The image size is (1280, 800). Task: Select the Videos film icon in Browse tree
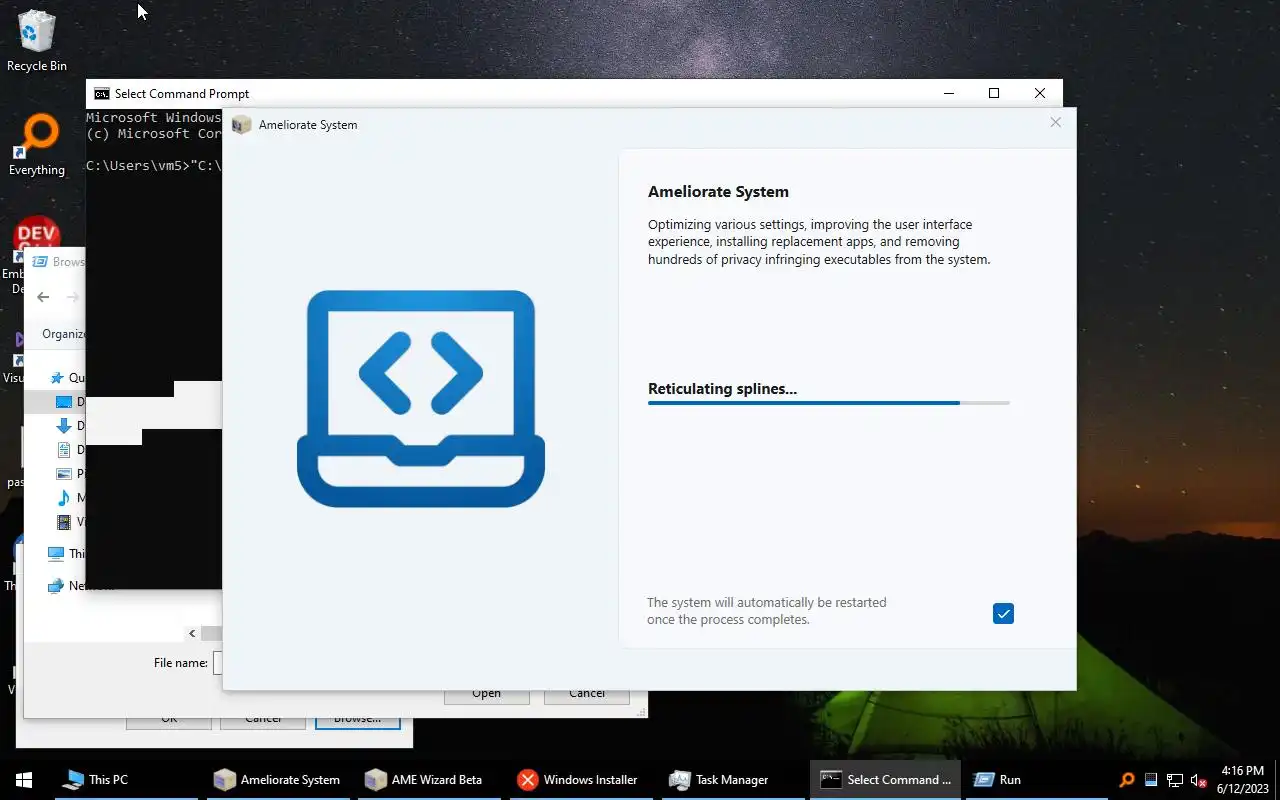coord(64,522)
